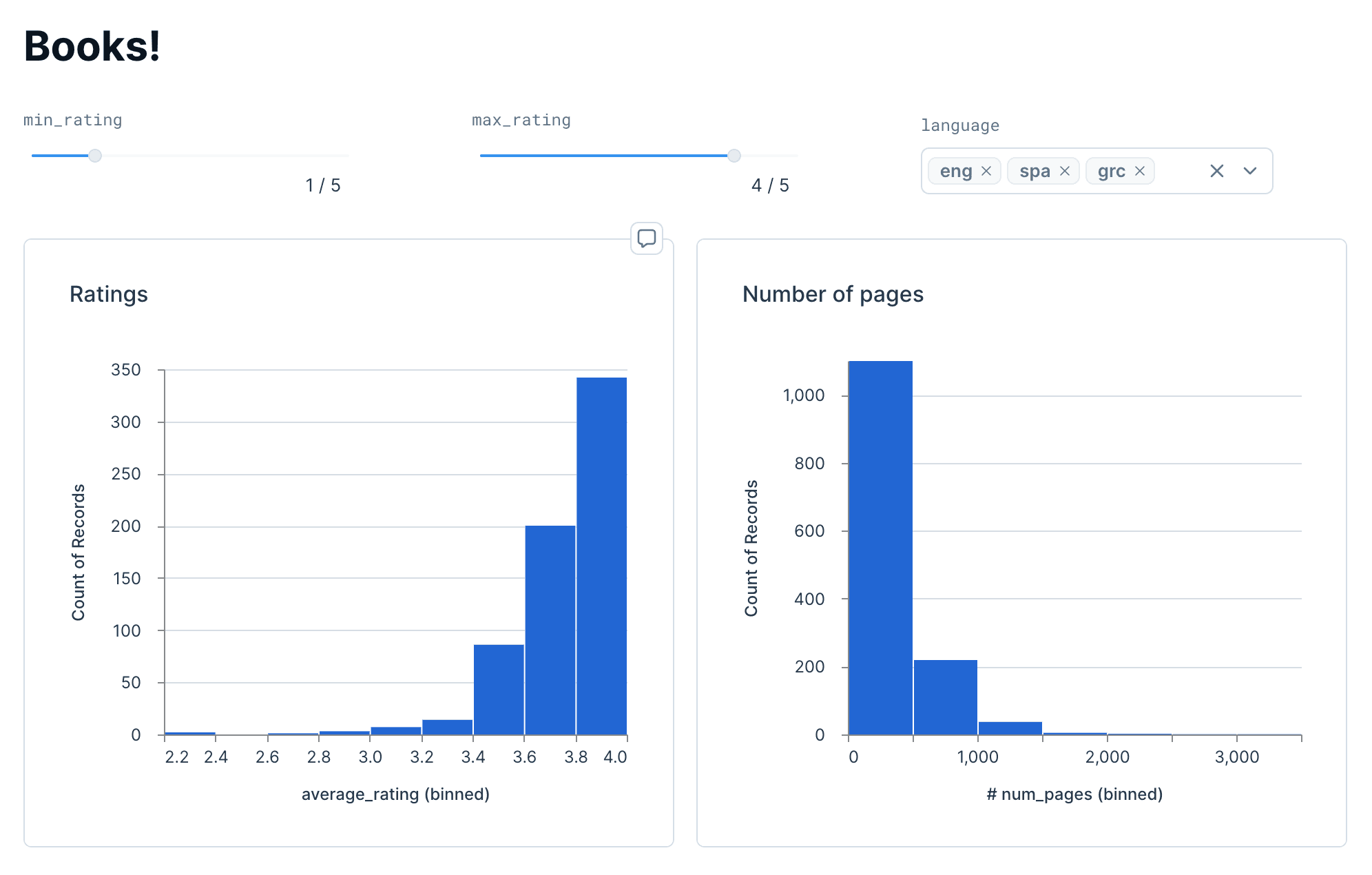Select the 3.6–3.8 ratings bar
This screenshot has height=875, width=1372.
pos(550,630)
